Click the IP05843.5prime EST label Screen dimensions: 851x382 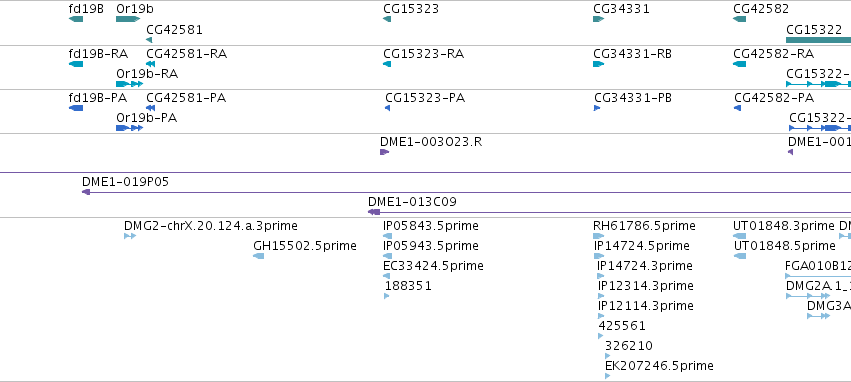(431, 226)
